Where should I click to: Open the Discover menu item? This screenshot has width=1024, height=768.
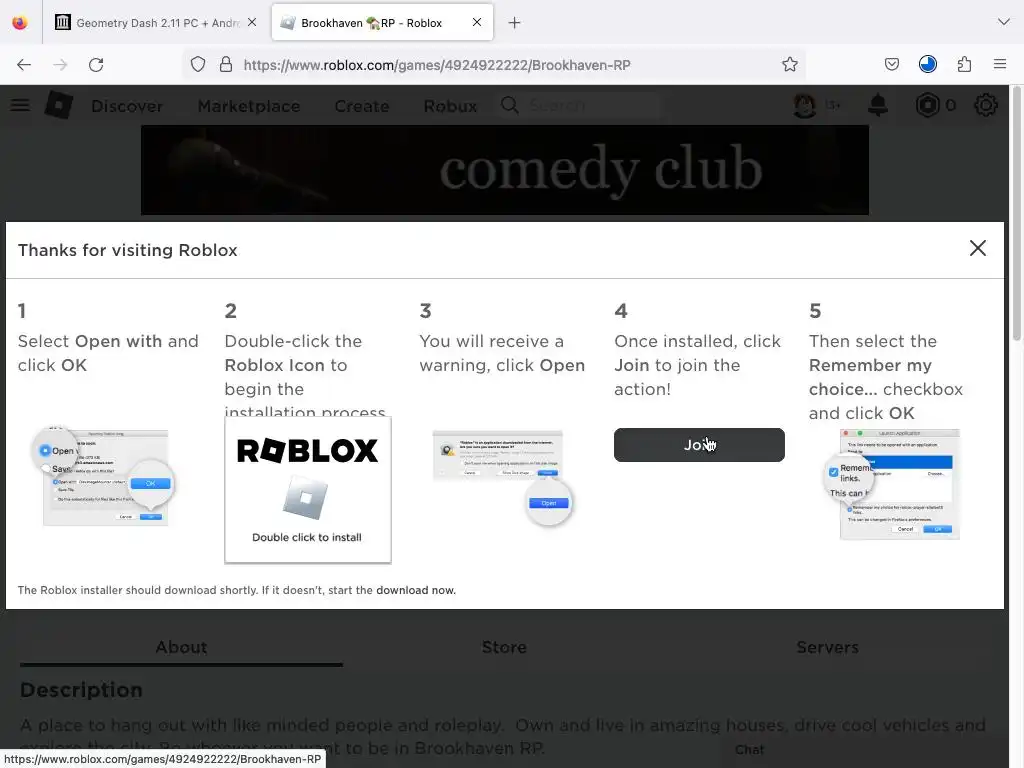point(127,106)
